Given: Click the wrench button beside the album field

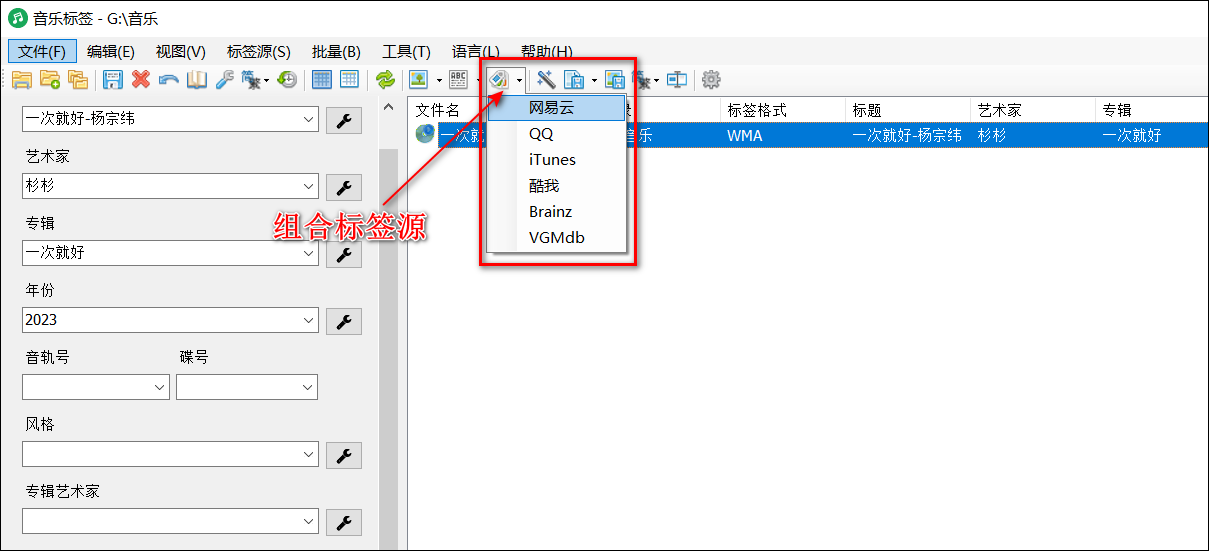Looking at the screenshot, I should pyautogui.click(x=344, y=254).
